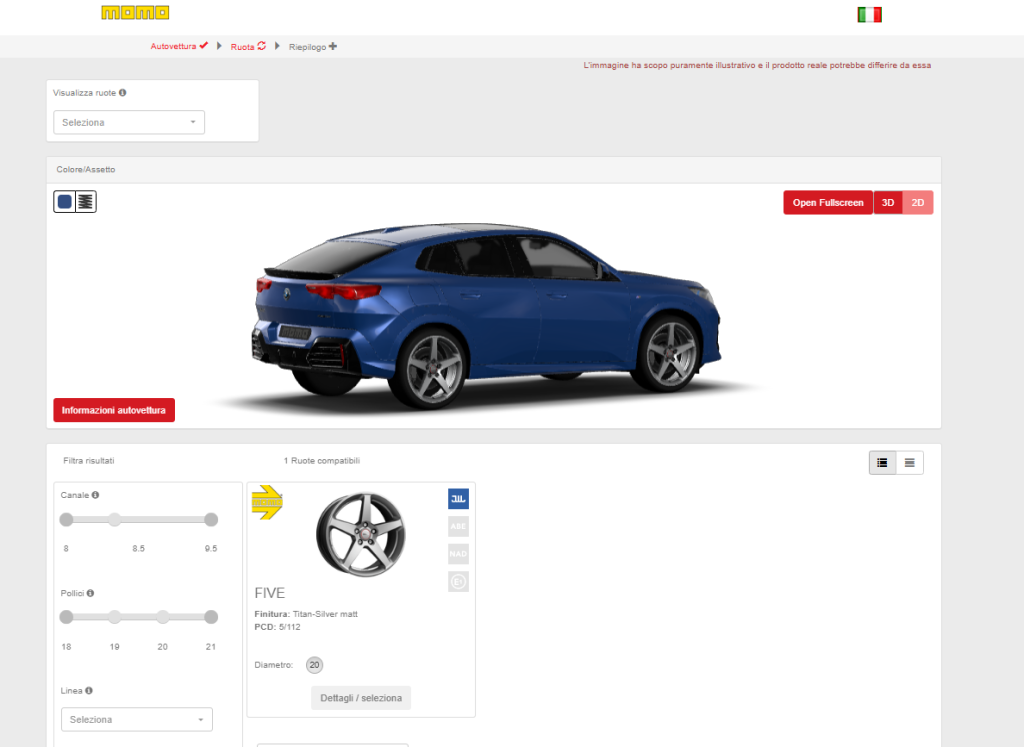The height and width of the screenshot is (747, 1024).
Task: Open the Linea selection dropdown
Action: pyautogui.click(x=136, y=719)
